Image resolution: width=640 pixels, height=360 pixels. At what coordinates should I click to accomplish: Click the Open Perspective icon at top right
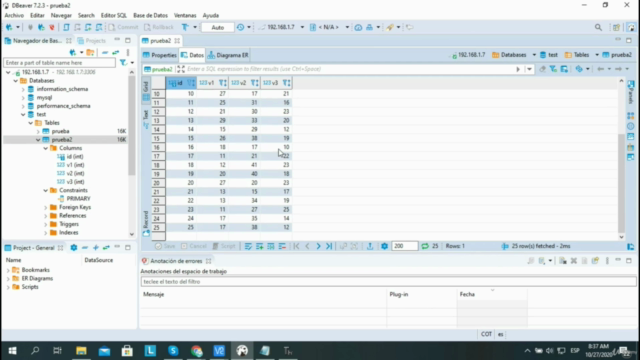(616, 27)
